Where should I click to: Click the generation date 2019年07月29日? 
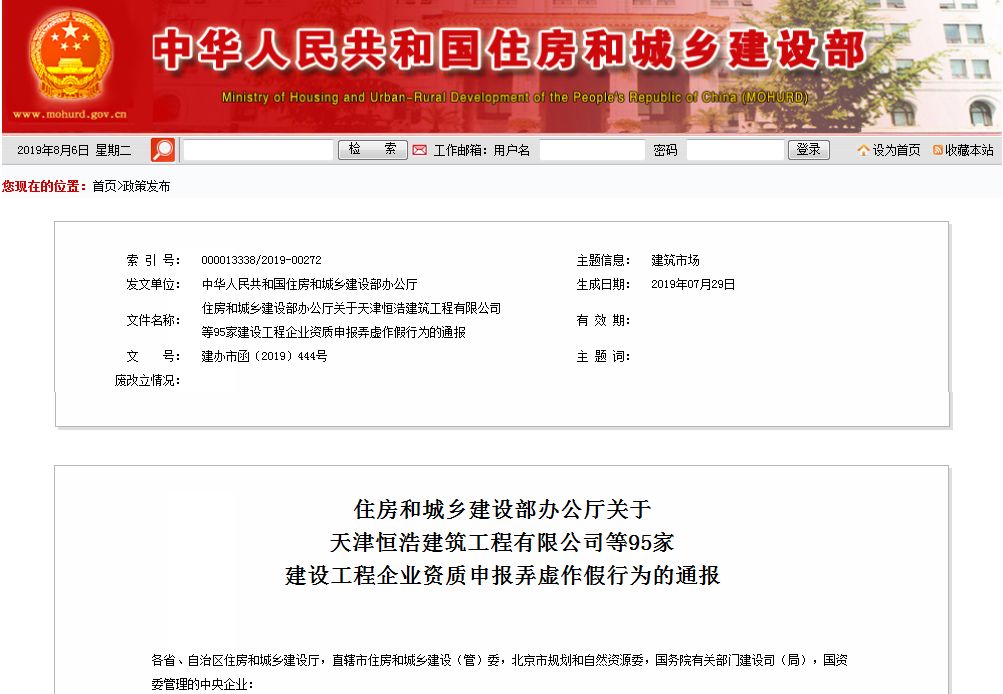coord(693,284)
